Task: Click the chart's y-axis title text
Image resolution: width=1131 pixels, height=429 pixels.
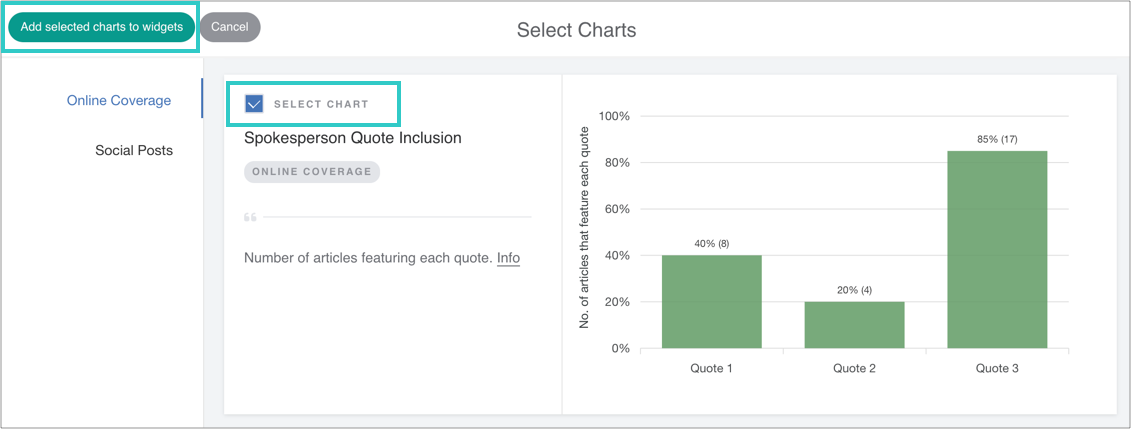Action: (585, 231)
